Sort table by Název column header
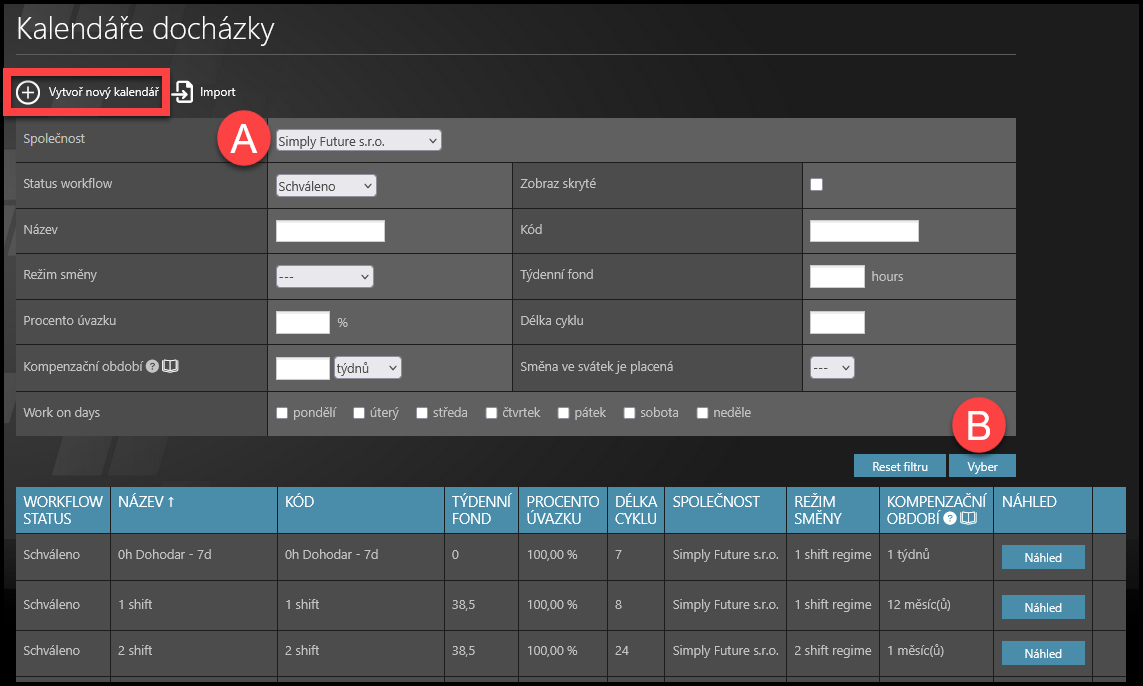 [146, 502]
